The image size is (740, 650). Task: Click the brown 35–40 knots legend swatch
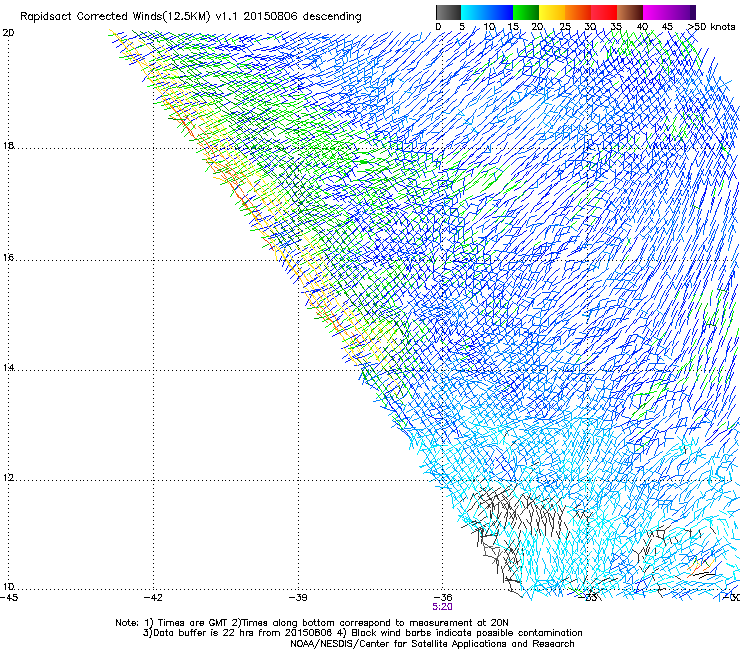630,12
